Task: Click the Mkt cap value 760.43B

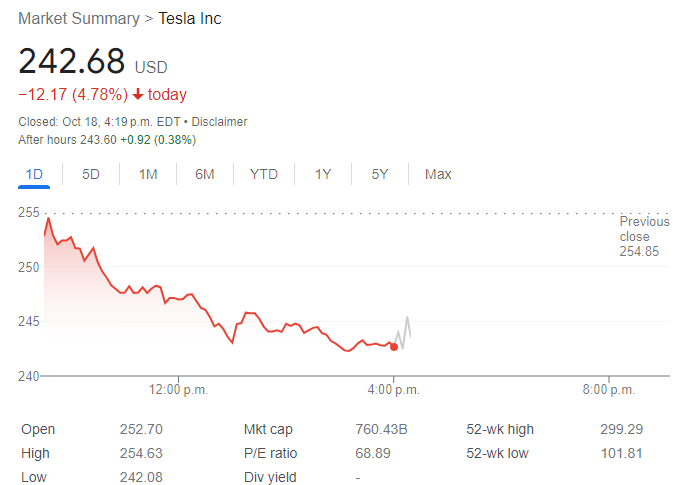Action: coord(381,429)
